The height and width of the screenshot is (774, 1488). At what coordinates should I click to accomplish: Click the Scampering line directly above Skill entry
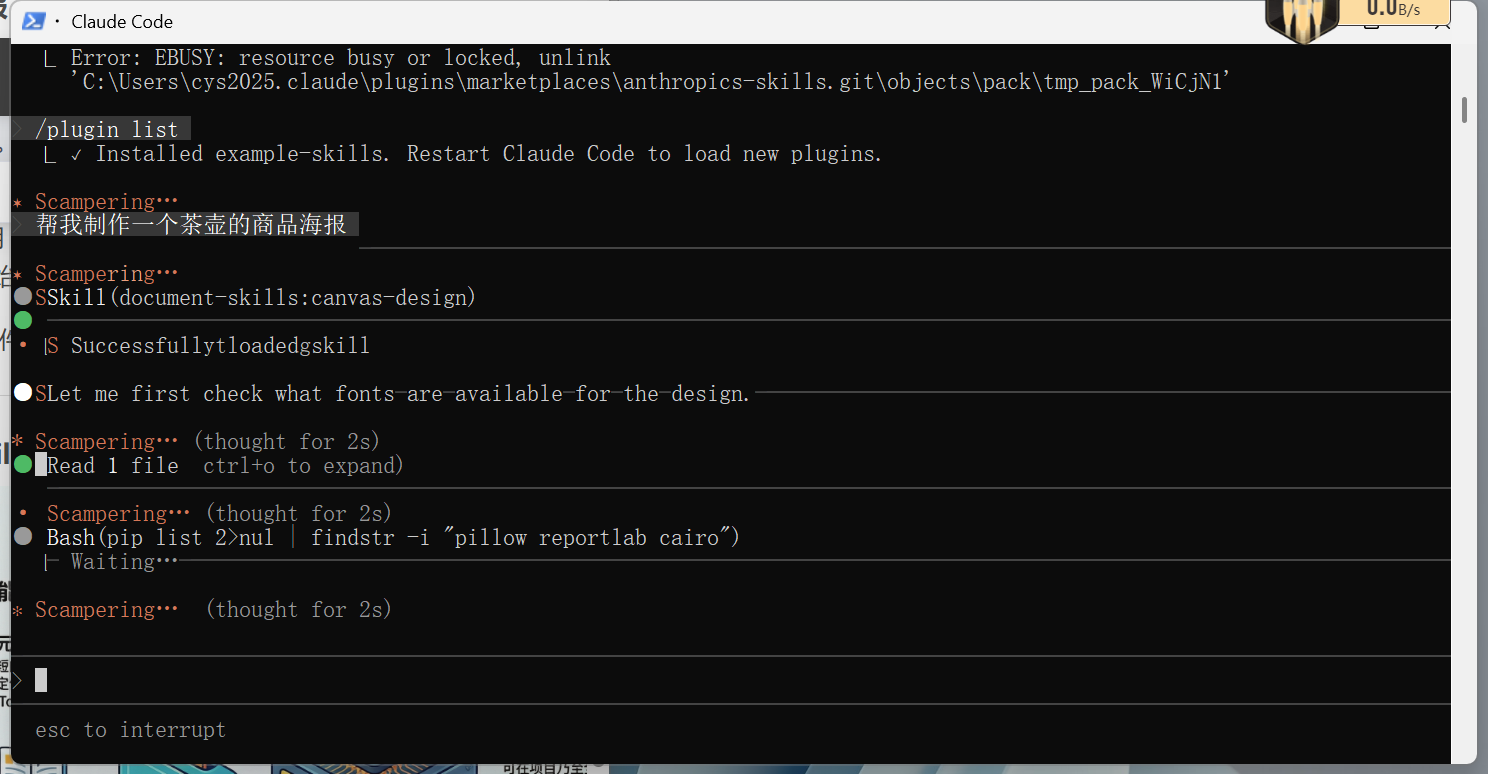point(106,274)
